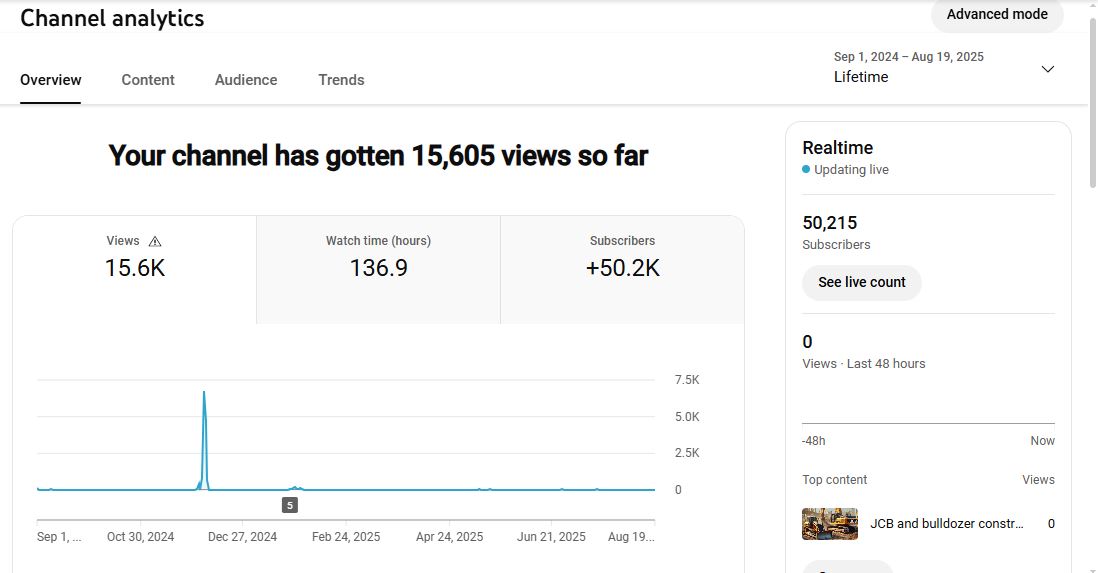The image size is (1098, 573).
Task: Click the 50,215 realtime subscriber count
Action: (830, 223)
